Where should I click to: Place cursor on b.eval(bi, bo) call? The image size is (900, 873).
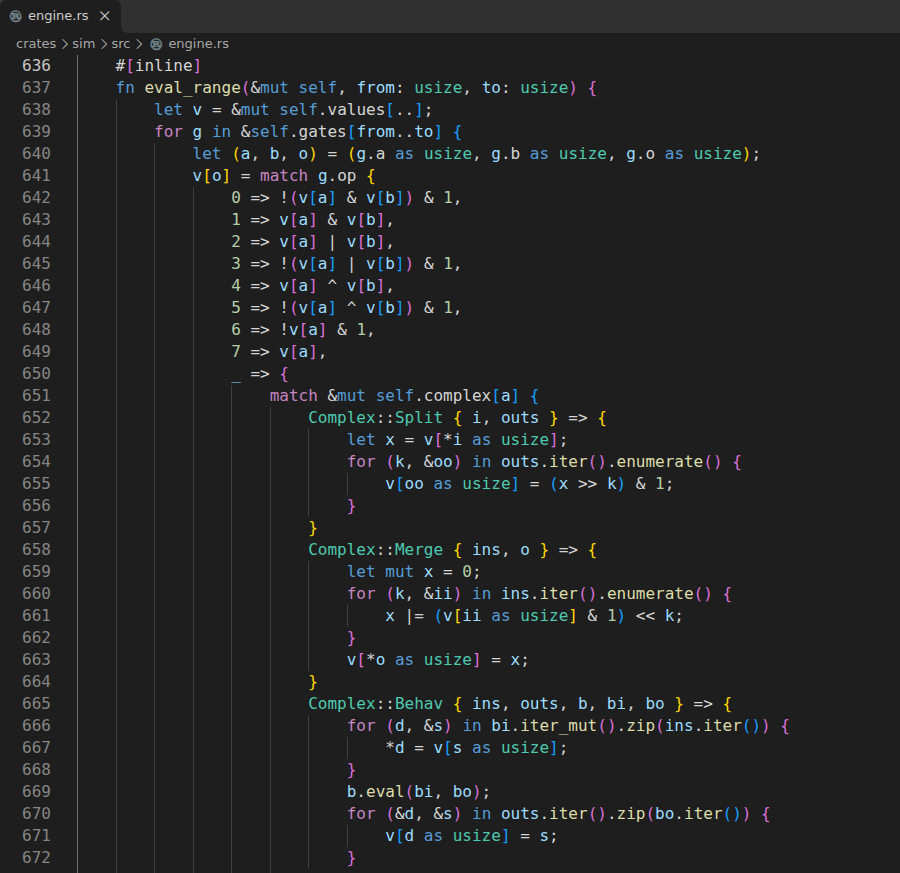[x=418, y=792]
